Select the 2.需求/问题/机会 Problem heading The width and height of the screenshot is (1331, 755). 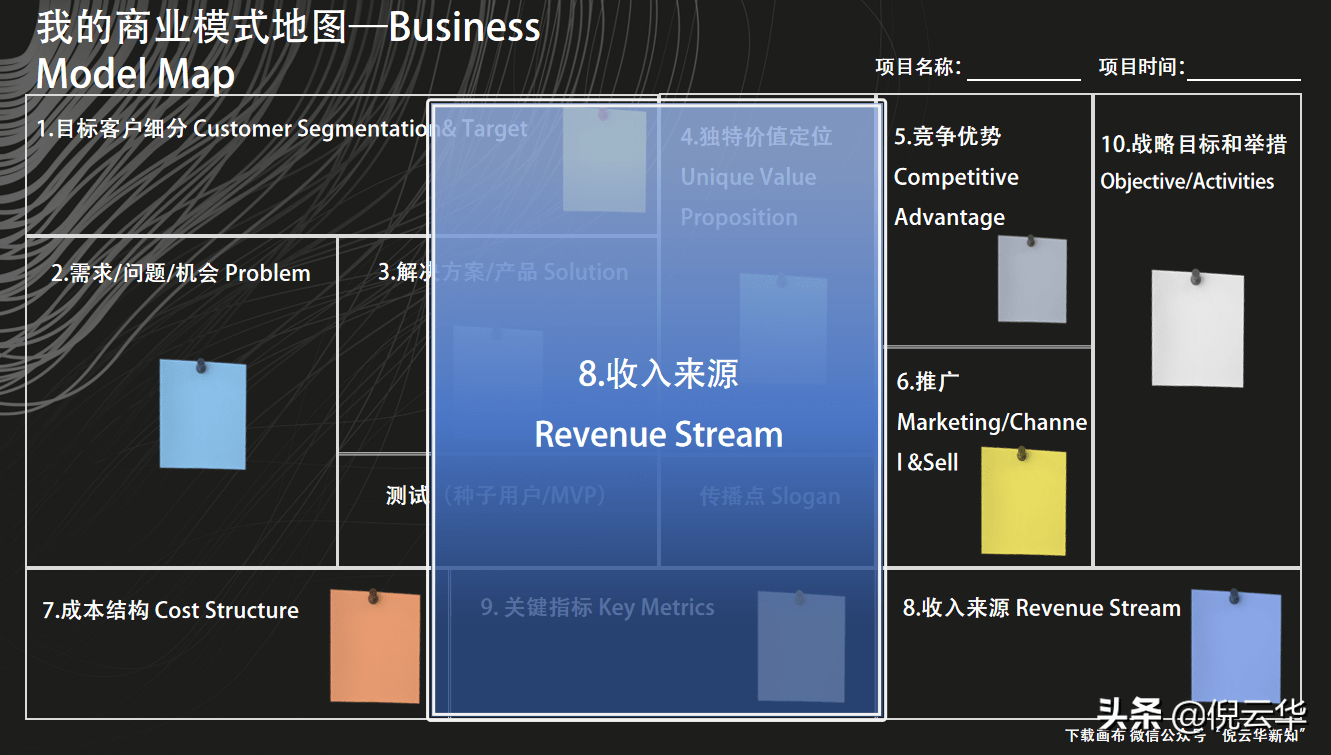pyautogui.click(x=181, y=273)
